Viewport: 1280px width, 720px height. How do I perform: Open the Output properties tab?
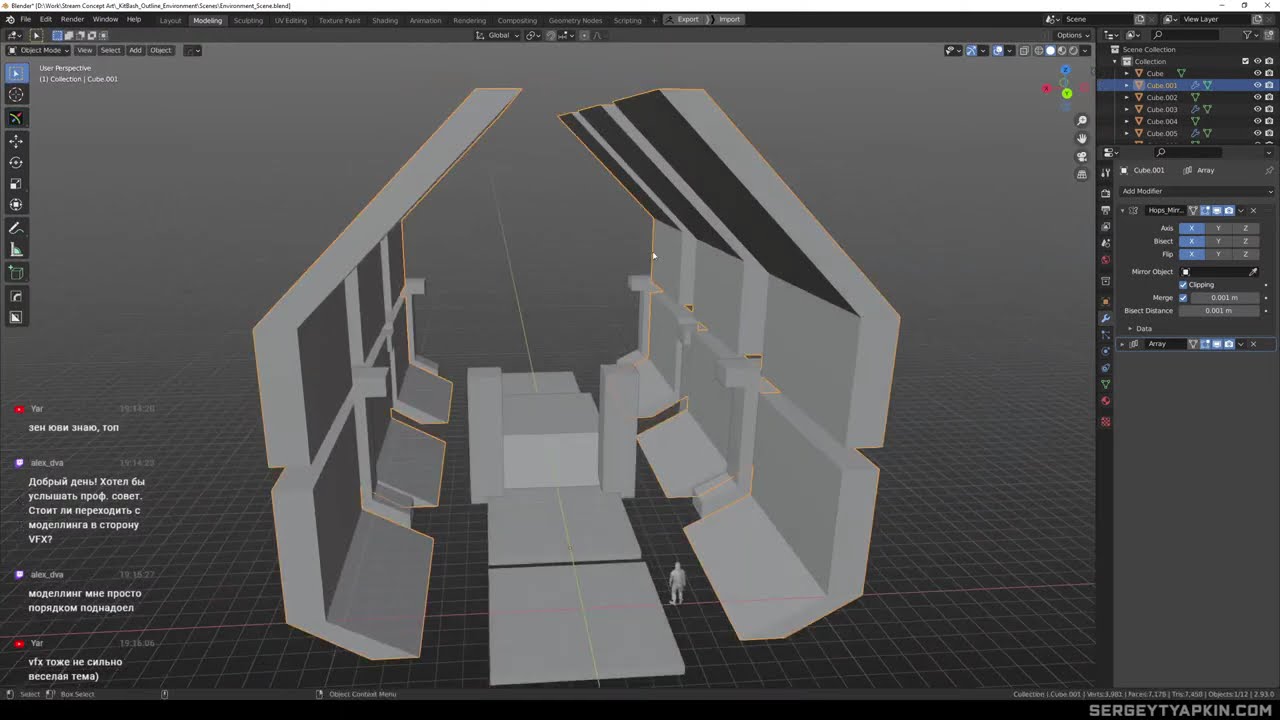(1105, 210)
